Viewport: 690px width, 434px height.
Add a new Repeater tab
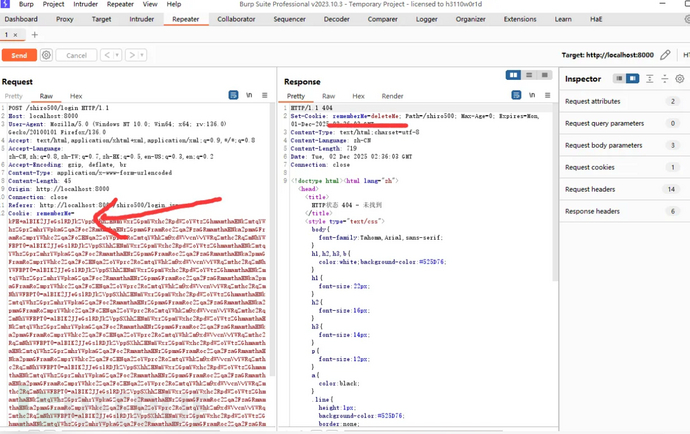point(34,34)
